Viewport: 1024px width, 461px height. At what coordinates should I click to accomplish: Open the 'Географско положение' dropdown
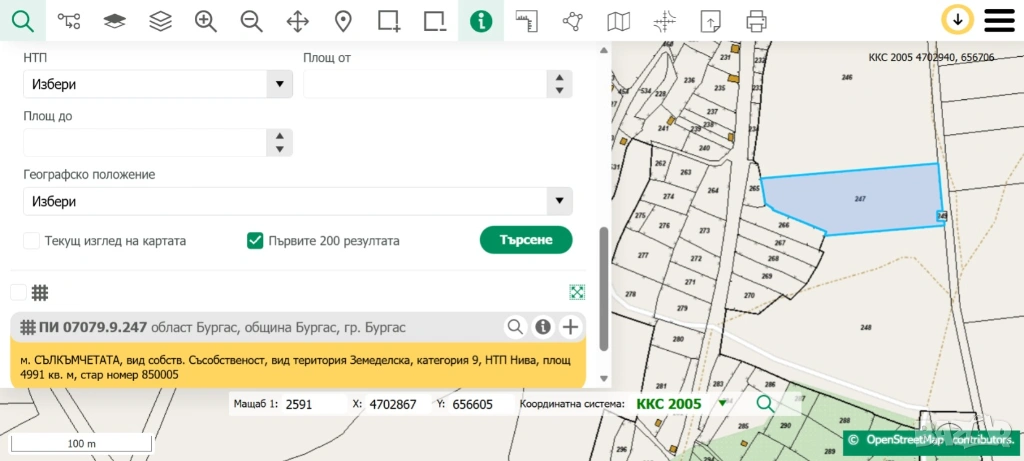coord(297,202)
